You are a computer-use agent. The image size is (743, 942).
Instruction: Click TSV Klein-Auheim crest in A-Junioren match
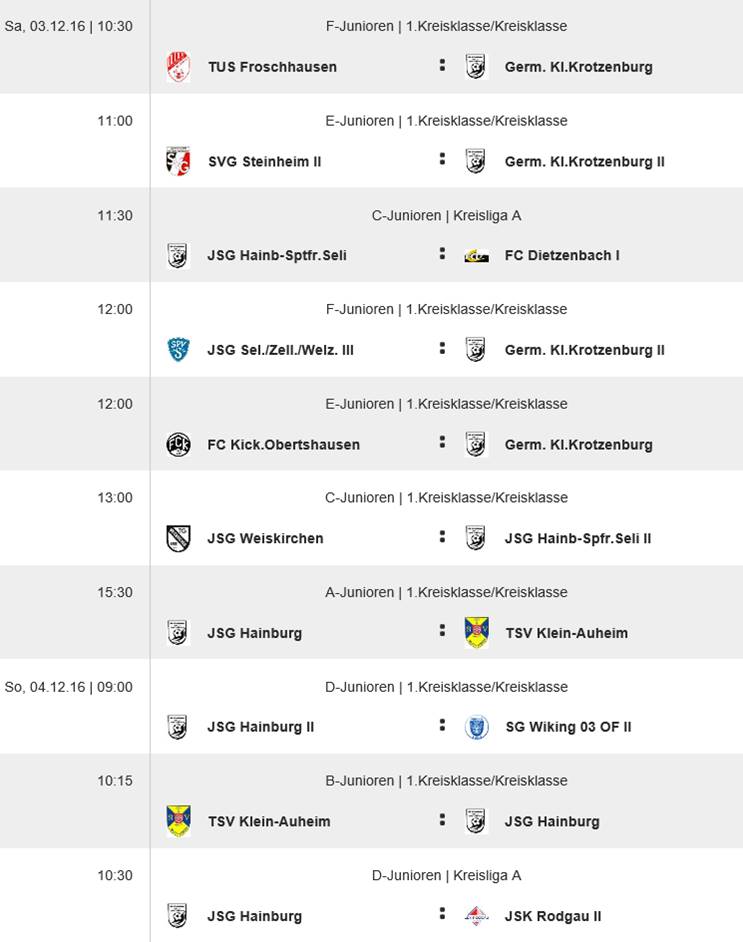pyautogui.click(x=476, y=633)
